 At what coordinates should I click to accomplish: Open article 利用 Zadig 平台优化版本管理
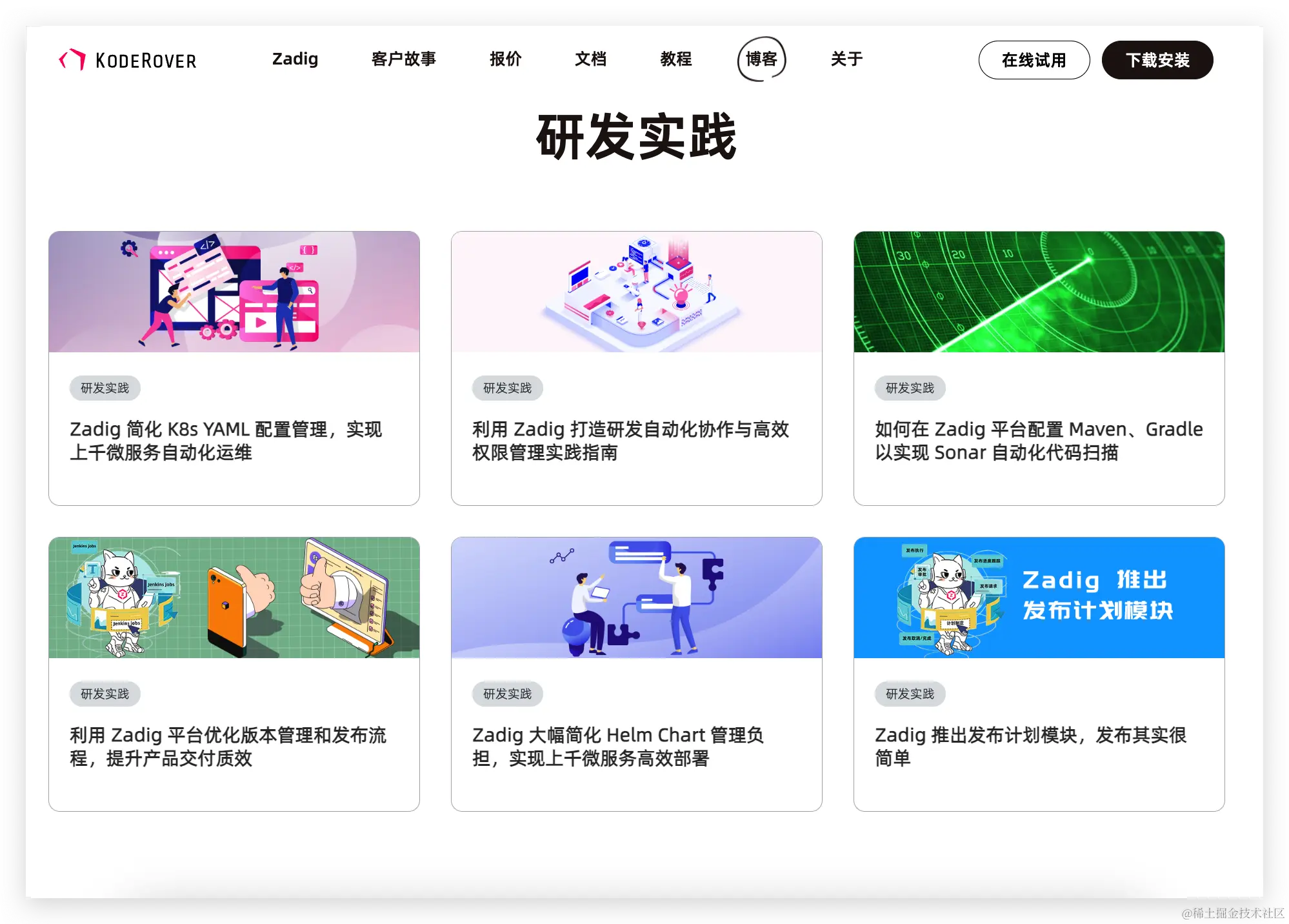pos(228,747)
